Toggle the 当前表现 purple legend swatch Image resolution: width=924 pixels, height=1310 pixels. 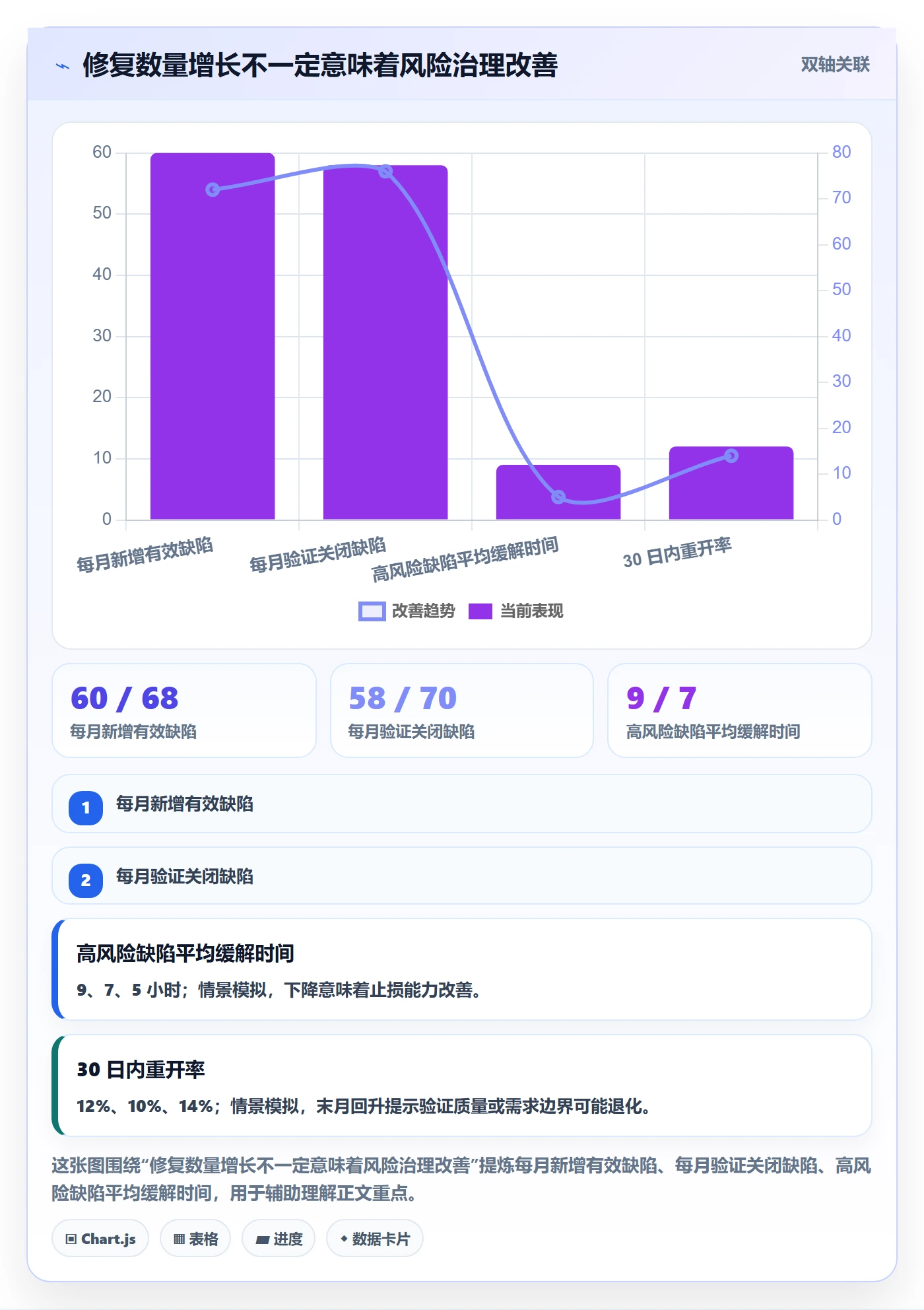click(x=480, y=611)
